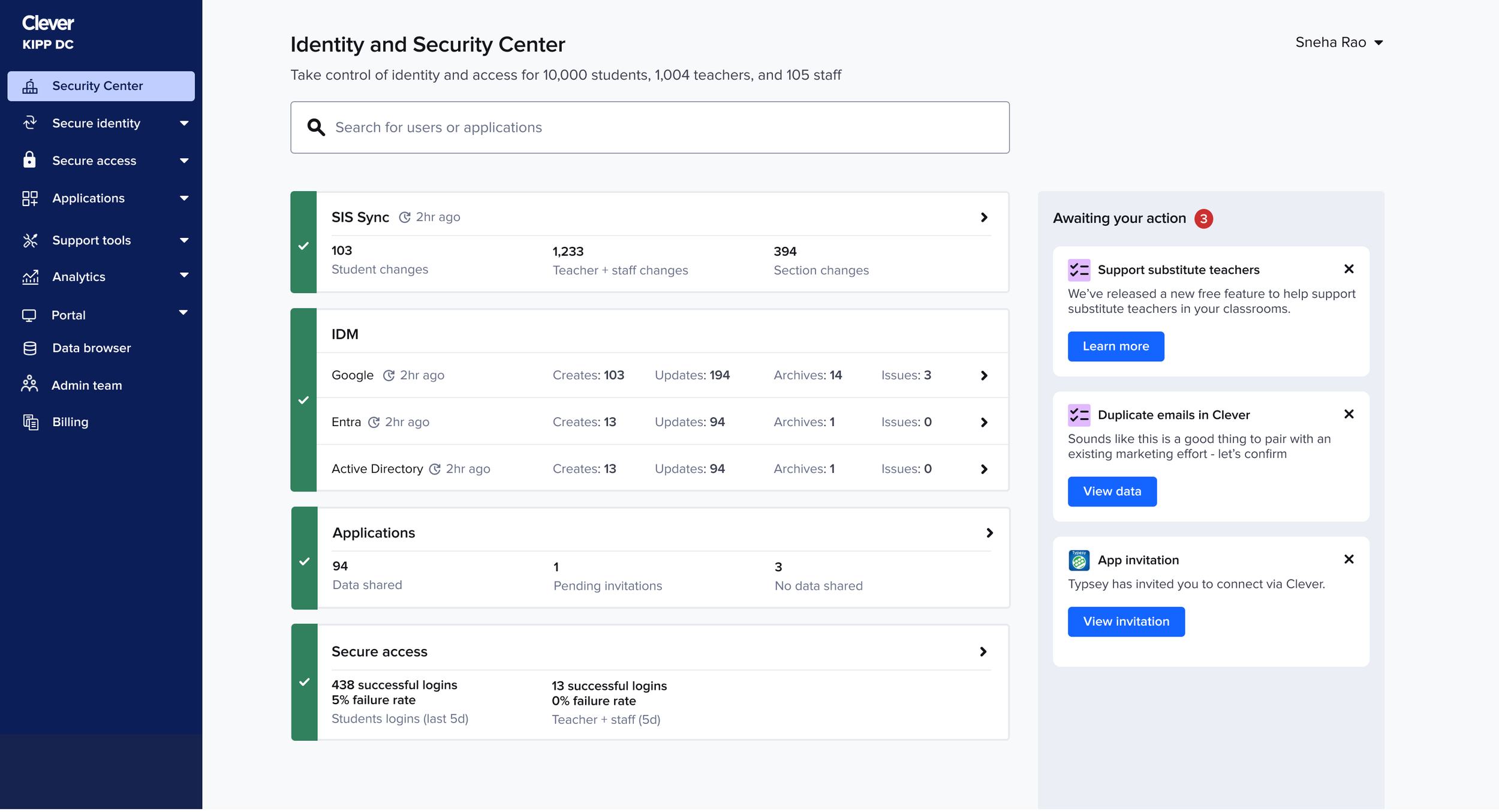Screen dimensions: 1499x812
Task: Open Google IDM row details chevron
Action: [984, 376]
